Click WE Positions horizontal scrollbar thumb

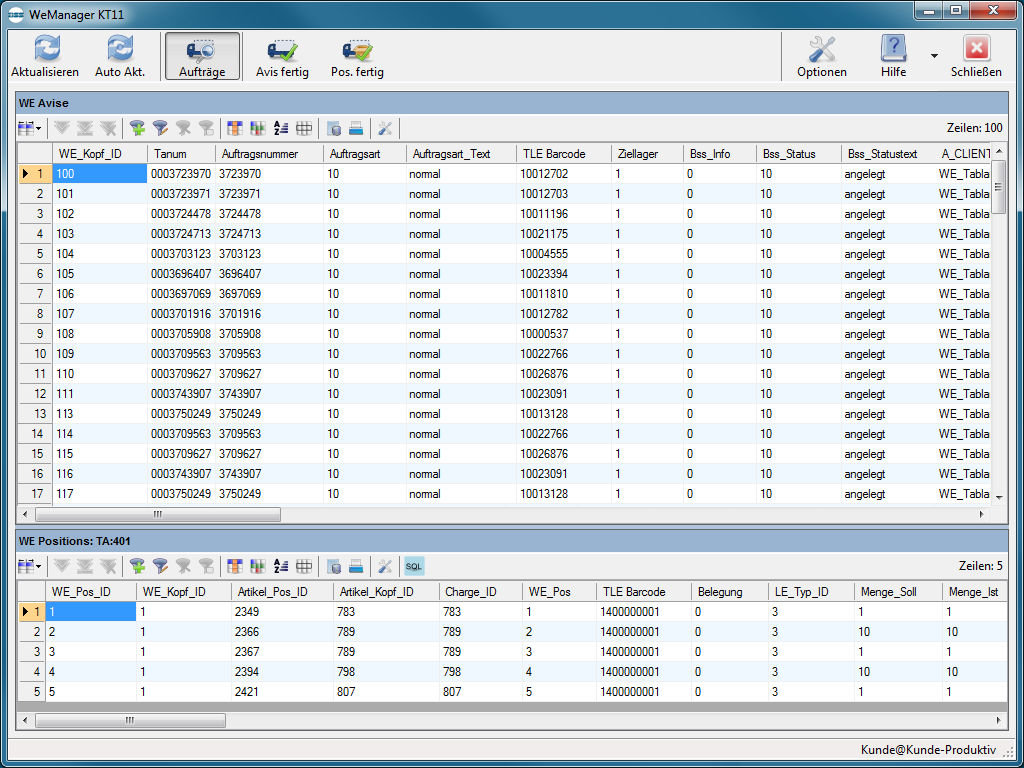[x=130, y=720]
